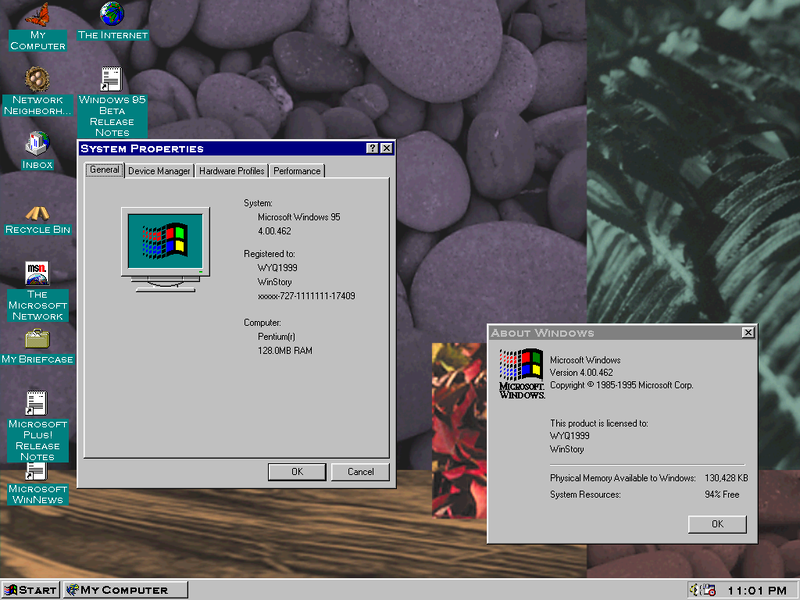Viewport: 800px width, 600px height.
Task: Open the Performance tab
Action: (x=296, y=170)
